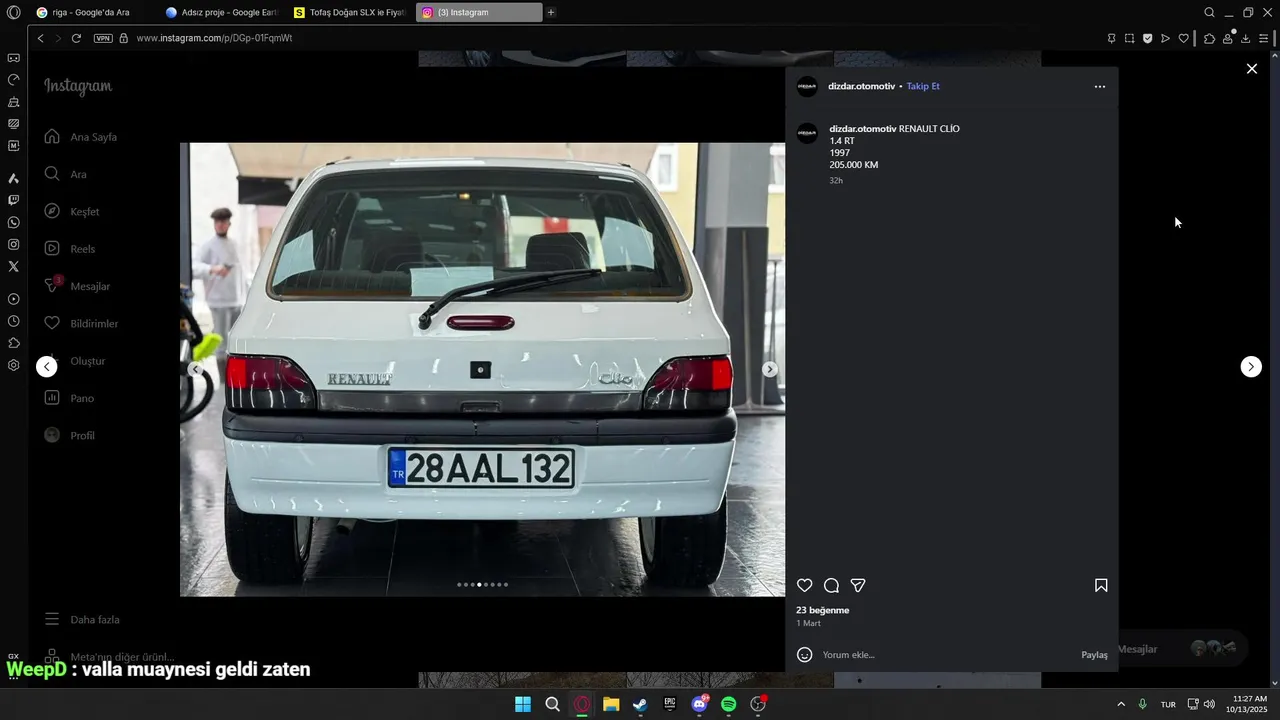The image size is (1280, 720).
Task: Like the post with the heart icon
Action: [x=804, y=586]
